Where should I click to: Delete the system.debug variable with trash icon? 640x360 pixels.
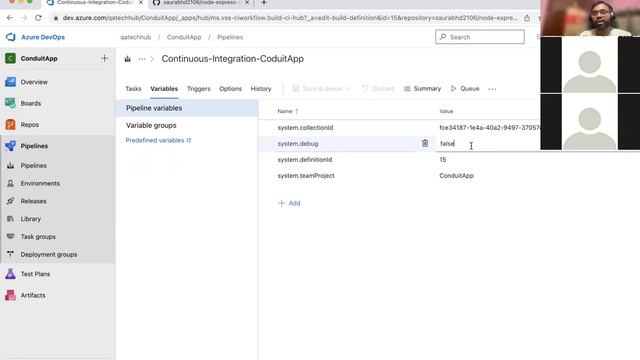tap(425, 143)
